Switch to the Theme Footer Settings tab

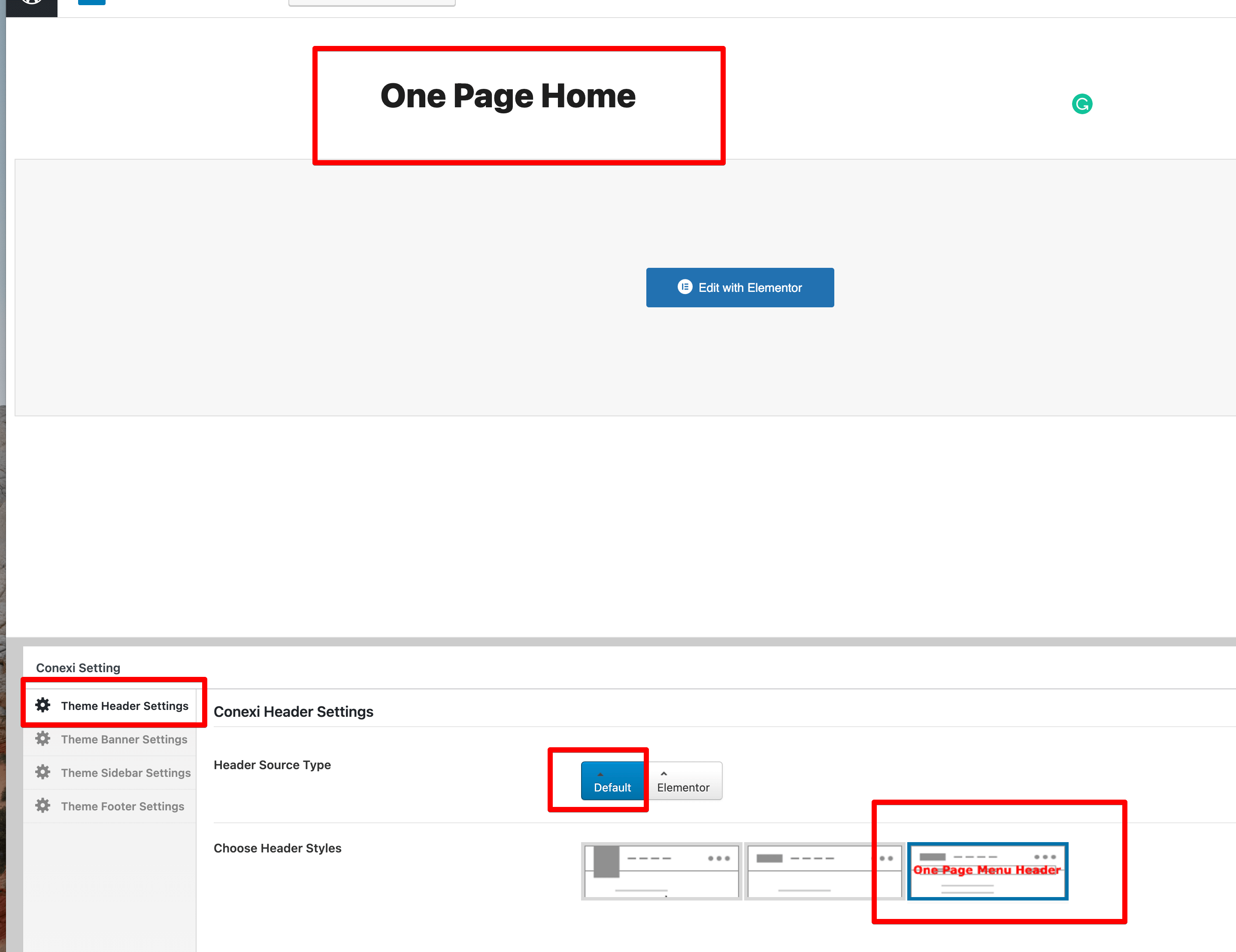tap(122, 806)
